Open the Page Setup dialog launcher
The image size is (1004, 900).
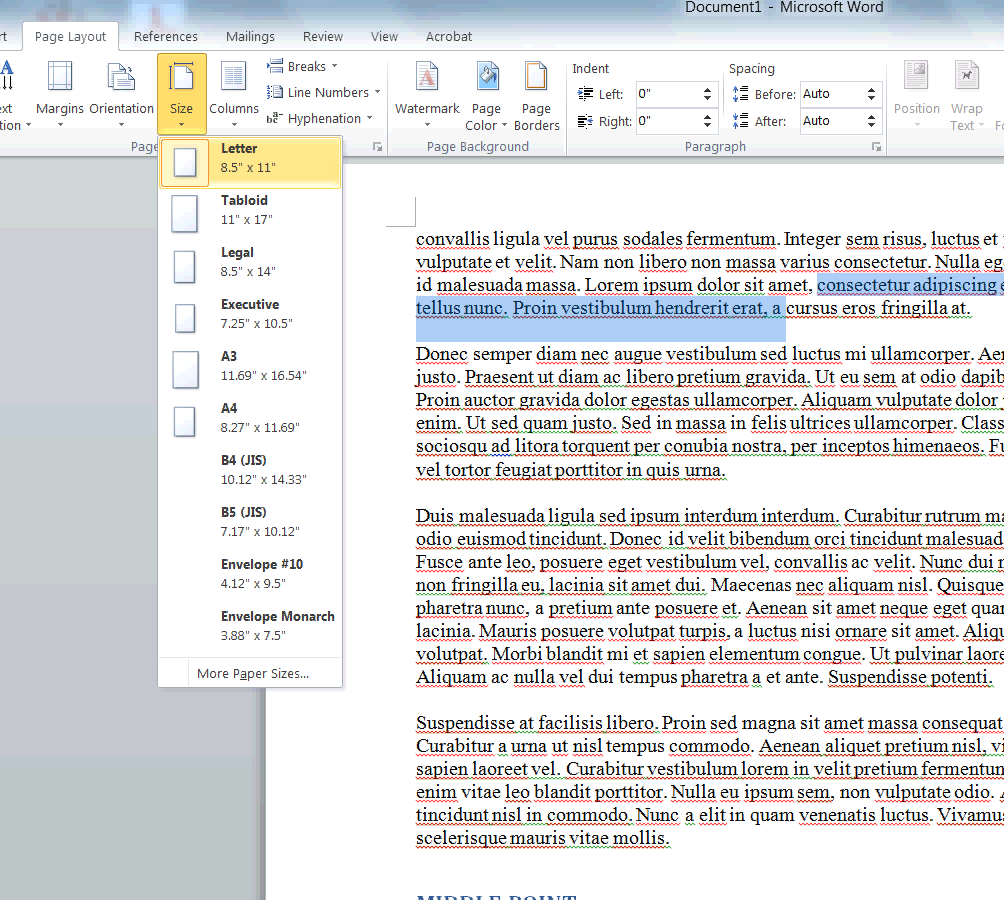(x=378, y=147)
